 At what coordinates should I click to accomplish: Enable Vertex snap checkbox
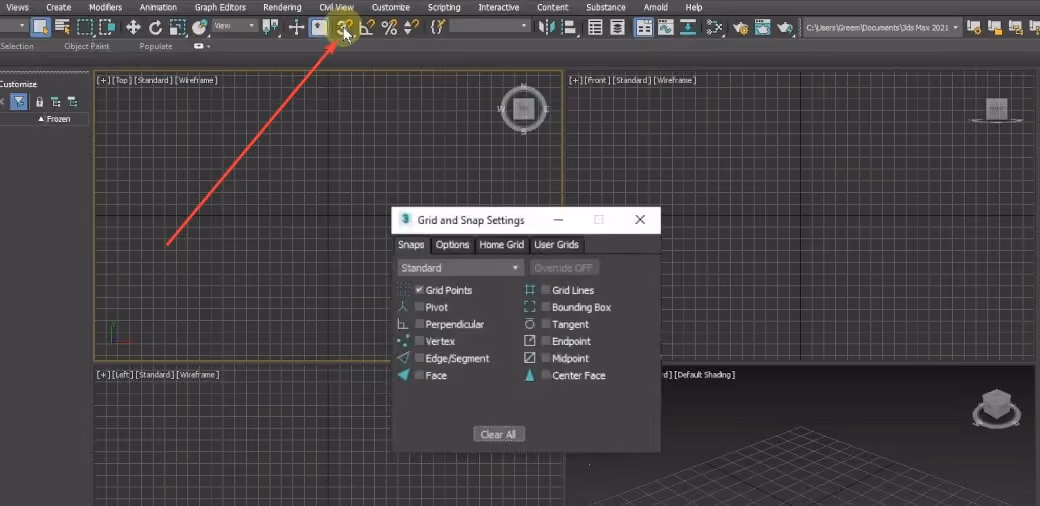click(x=419, y=341)
